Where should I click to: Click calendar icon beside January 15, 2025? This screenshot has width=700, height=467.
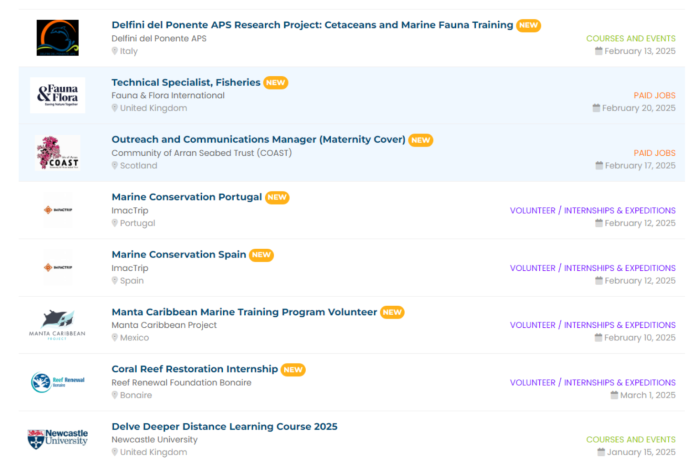(601, 452)
